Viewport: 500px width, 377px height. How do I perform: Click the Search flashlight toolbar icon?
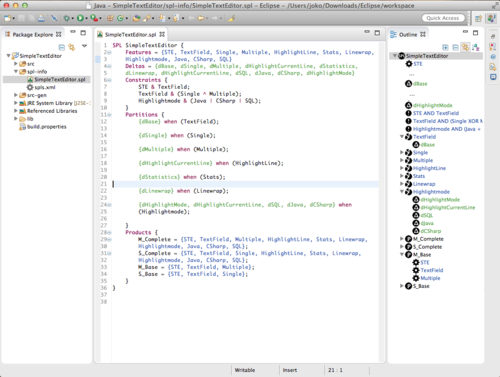(x=147, y=18)
